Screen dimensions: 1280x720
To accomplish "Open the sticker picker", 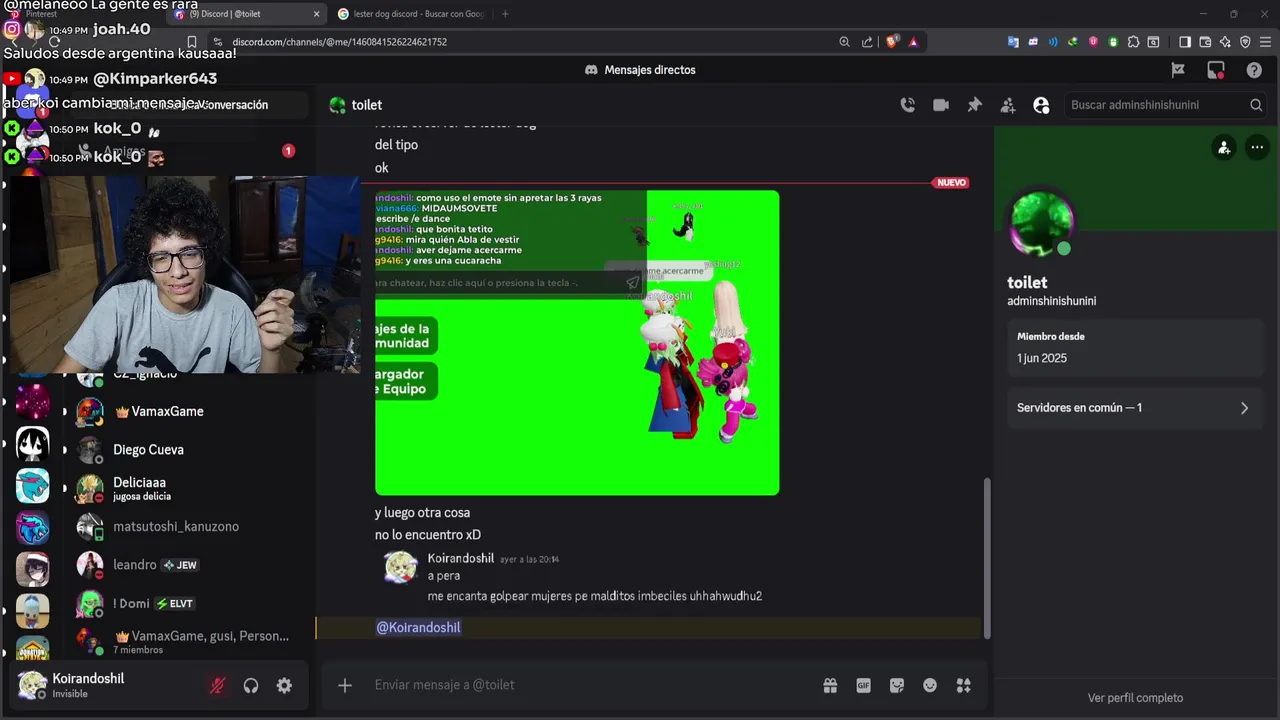I will 897,685.
